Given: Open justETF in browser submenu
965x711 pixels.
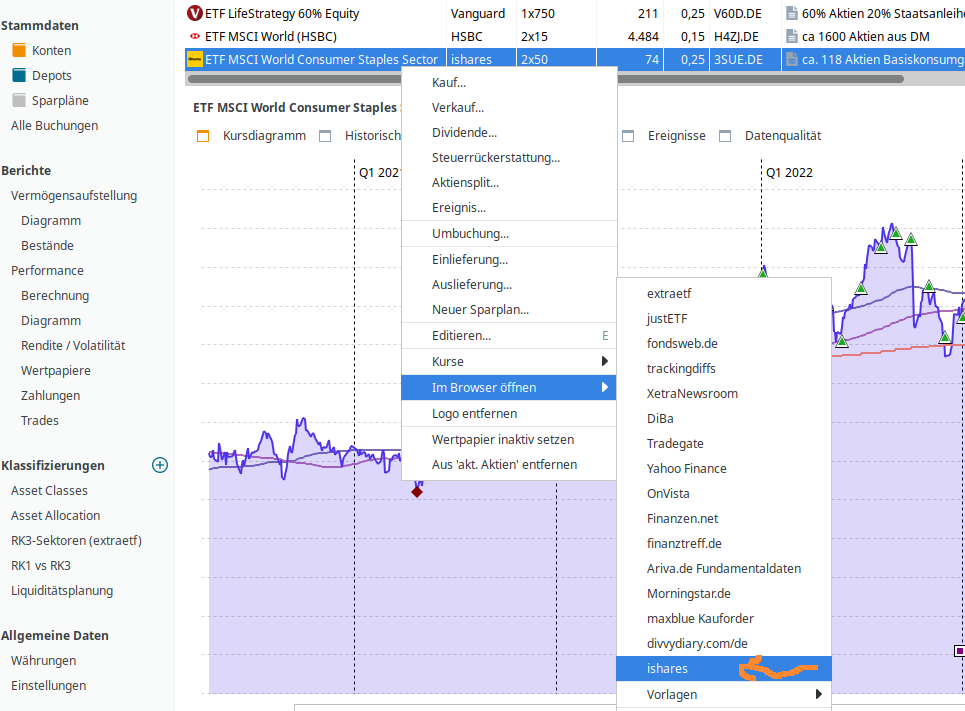Looking at the screenshot, I should (x=724, y=319).
